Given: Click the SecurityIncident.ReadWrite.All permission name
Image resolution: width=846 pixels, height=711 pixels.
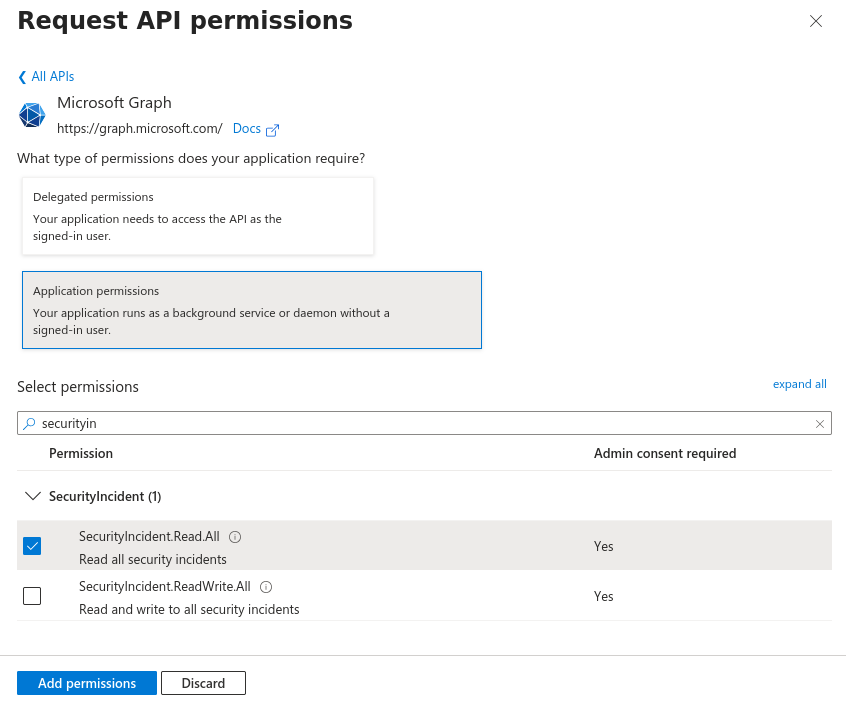Looking at the screenshot, I should [x=165, y=586].
